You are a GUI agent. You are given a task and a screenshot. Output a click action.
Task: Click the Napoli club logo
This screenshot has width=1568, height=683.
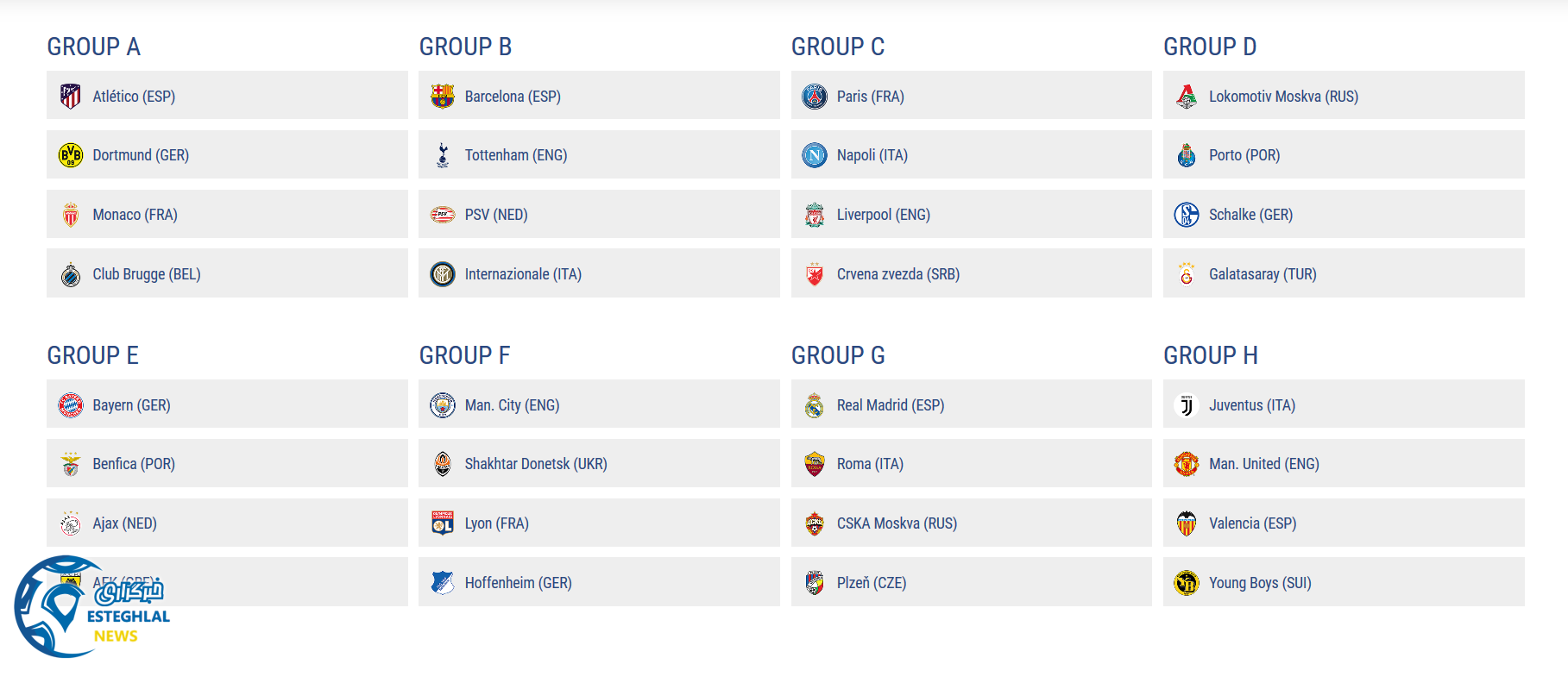click(x=815, y=155)
